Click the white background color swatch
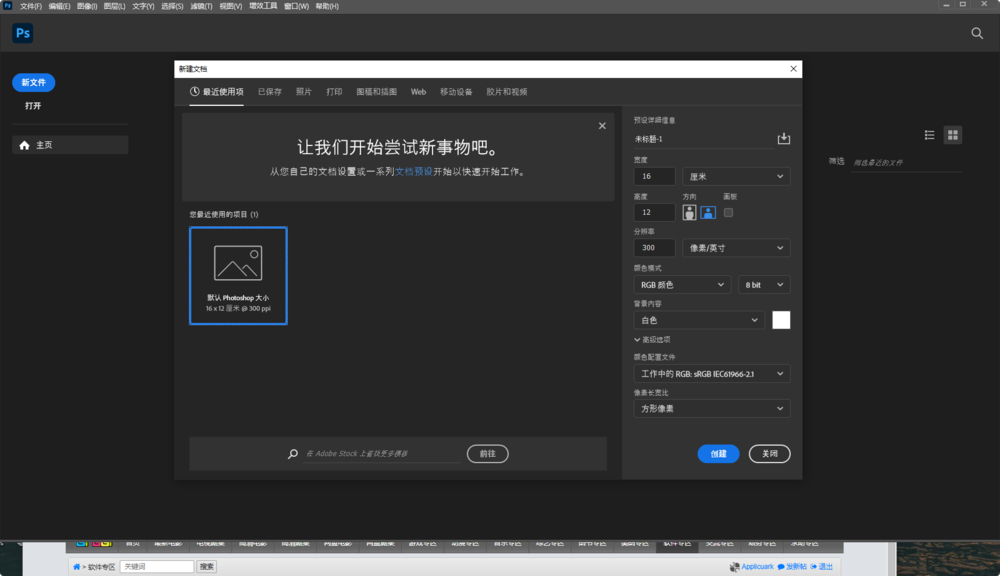Viewport: 1000px width, 576px height. 781,320
